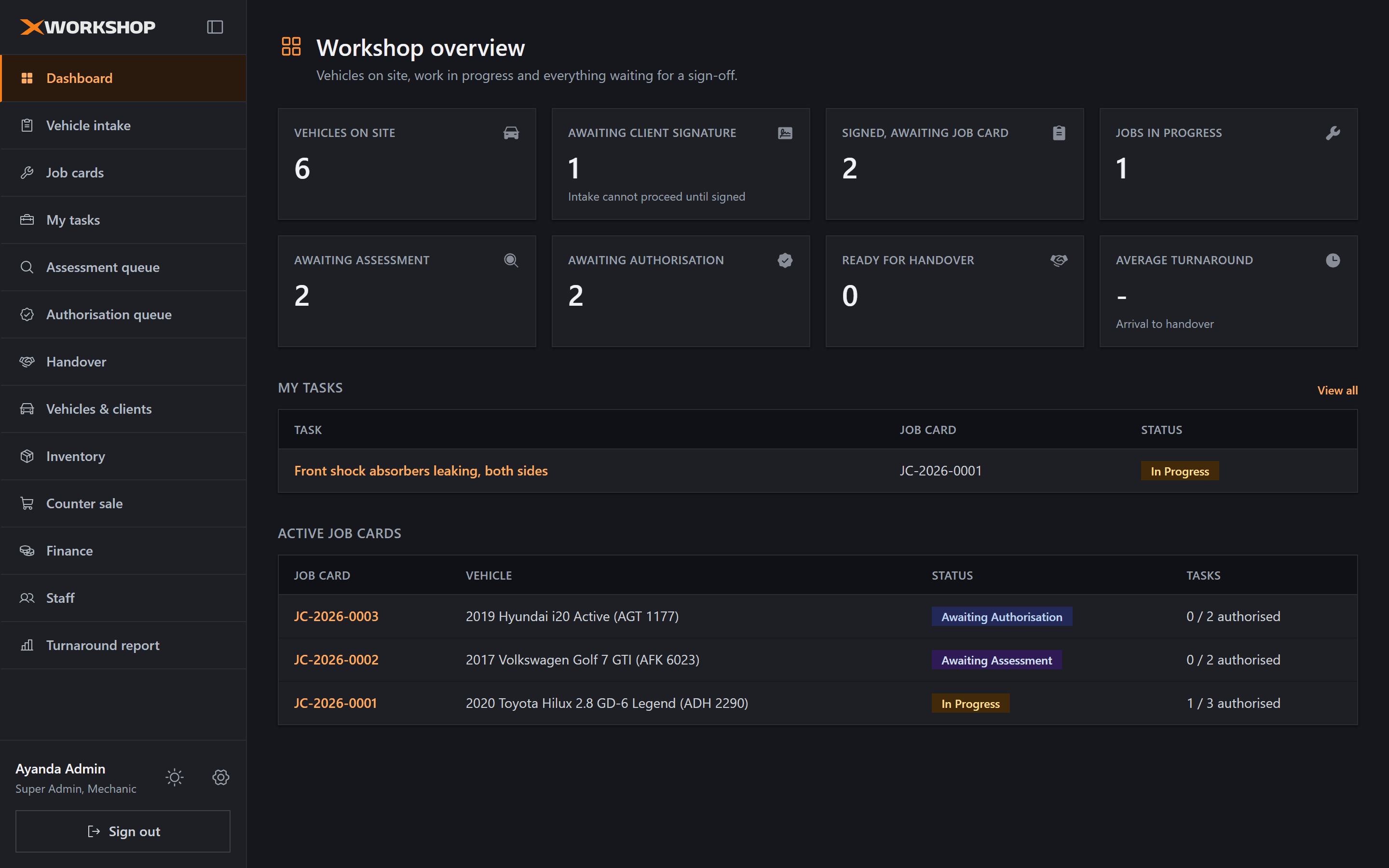Click the Vehicles & clients car icon
The height and width of the screenshot is (868, 1389).
(x=27, y=409)
